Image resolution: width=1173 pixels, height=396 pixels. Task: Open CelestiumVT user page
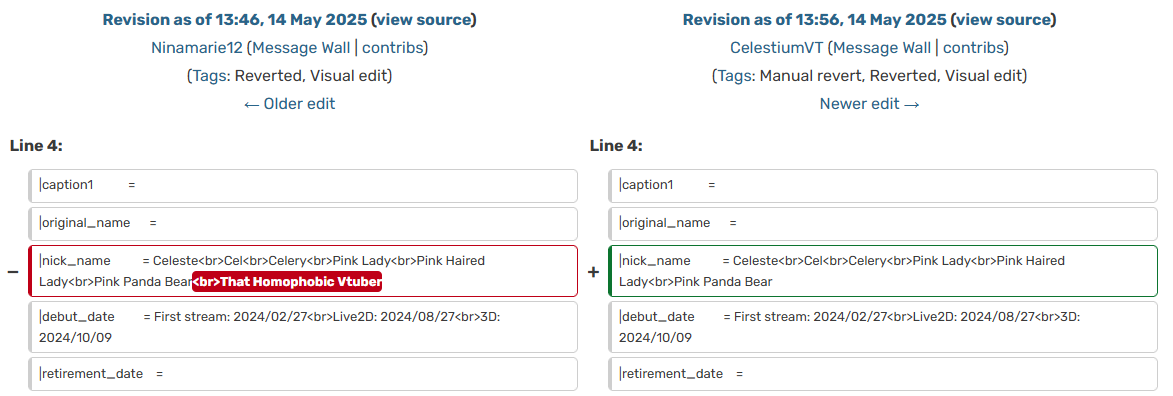(777, 48)
